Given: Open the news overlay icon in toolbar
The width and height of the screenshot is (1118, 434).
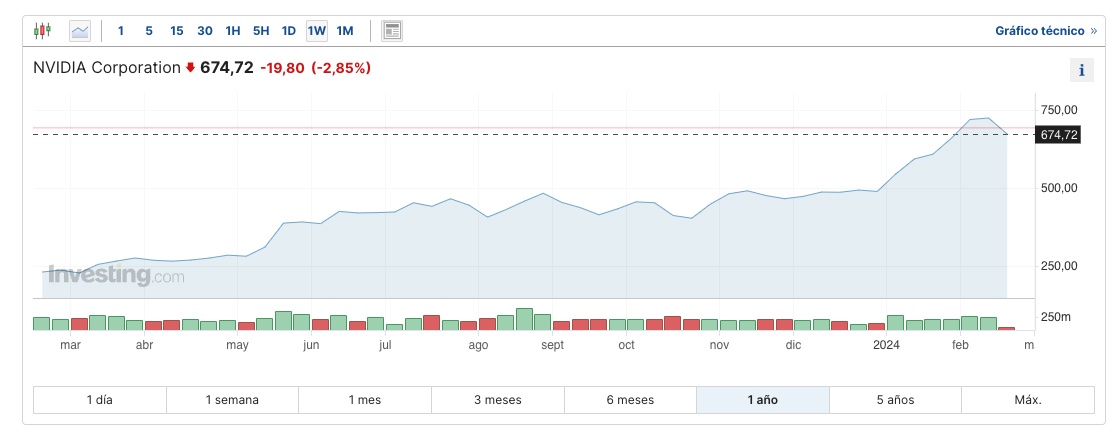Looking at the screenshot, I should click(392, 31).
